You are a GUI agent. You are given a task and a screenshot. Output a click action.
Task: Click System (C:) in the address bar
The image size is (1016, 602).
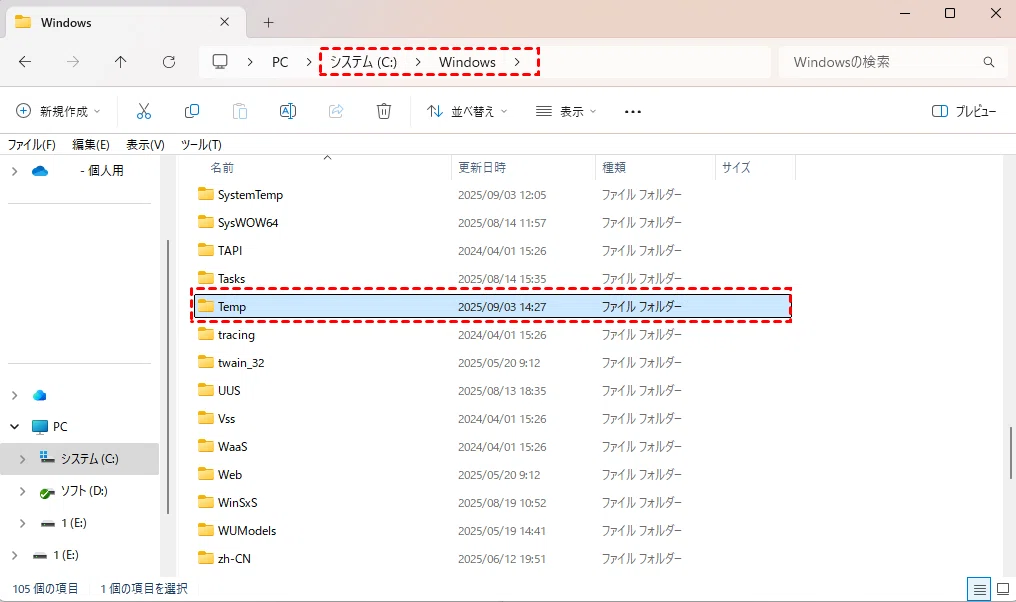click(364, 62)
